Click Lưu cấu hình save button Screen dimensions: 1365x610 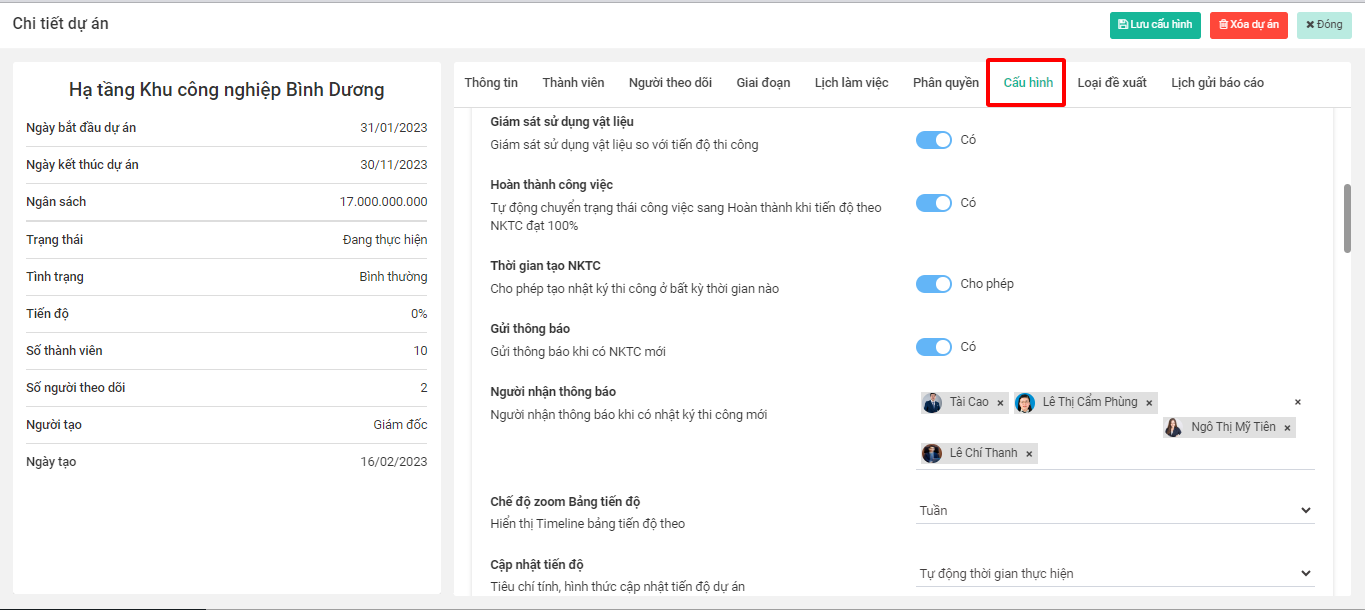[1154, 25]
